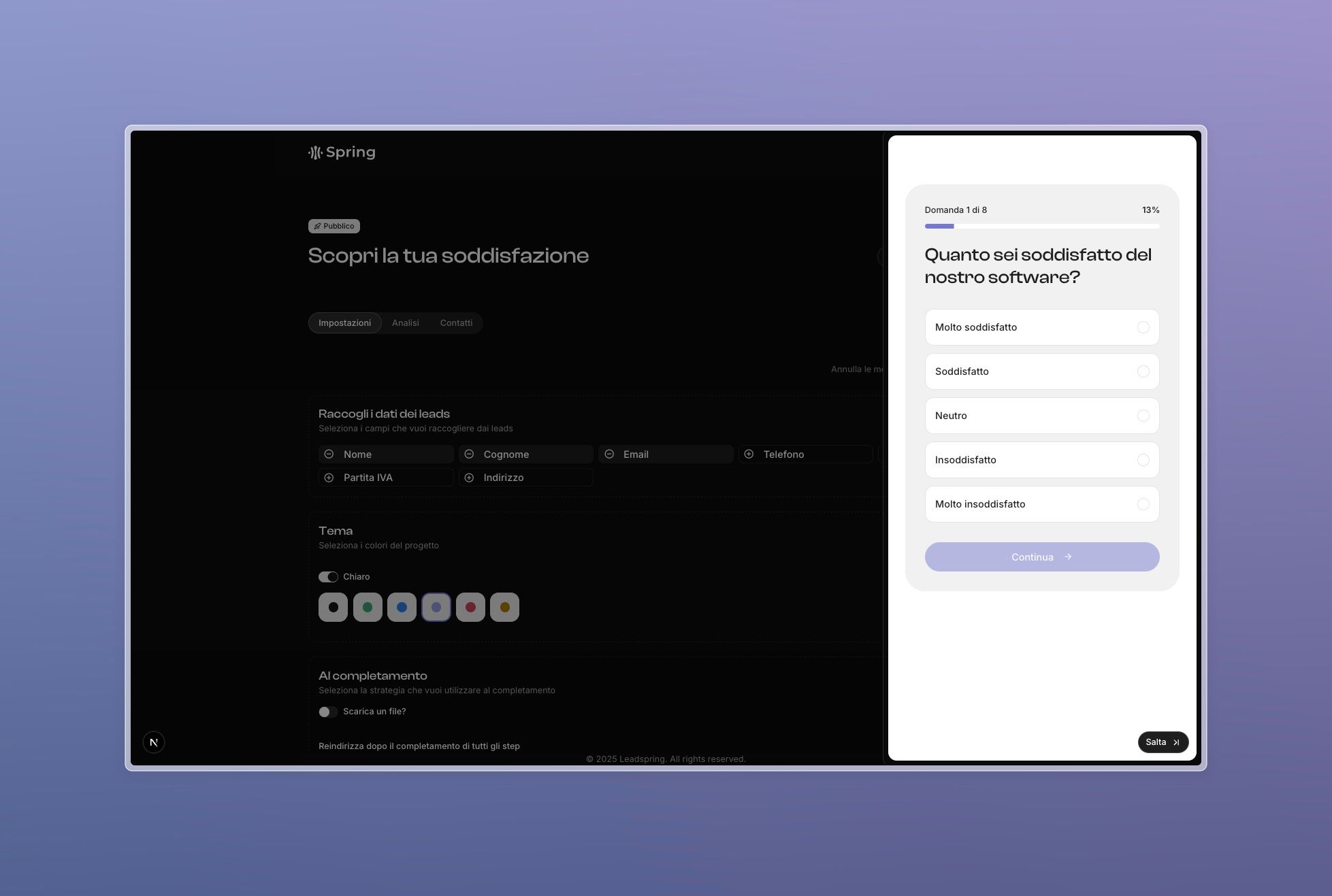Screen dimensions: 1332x896
Task: Open the Next.js dev tools badge
Action: coord(154,742)
